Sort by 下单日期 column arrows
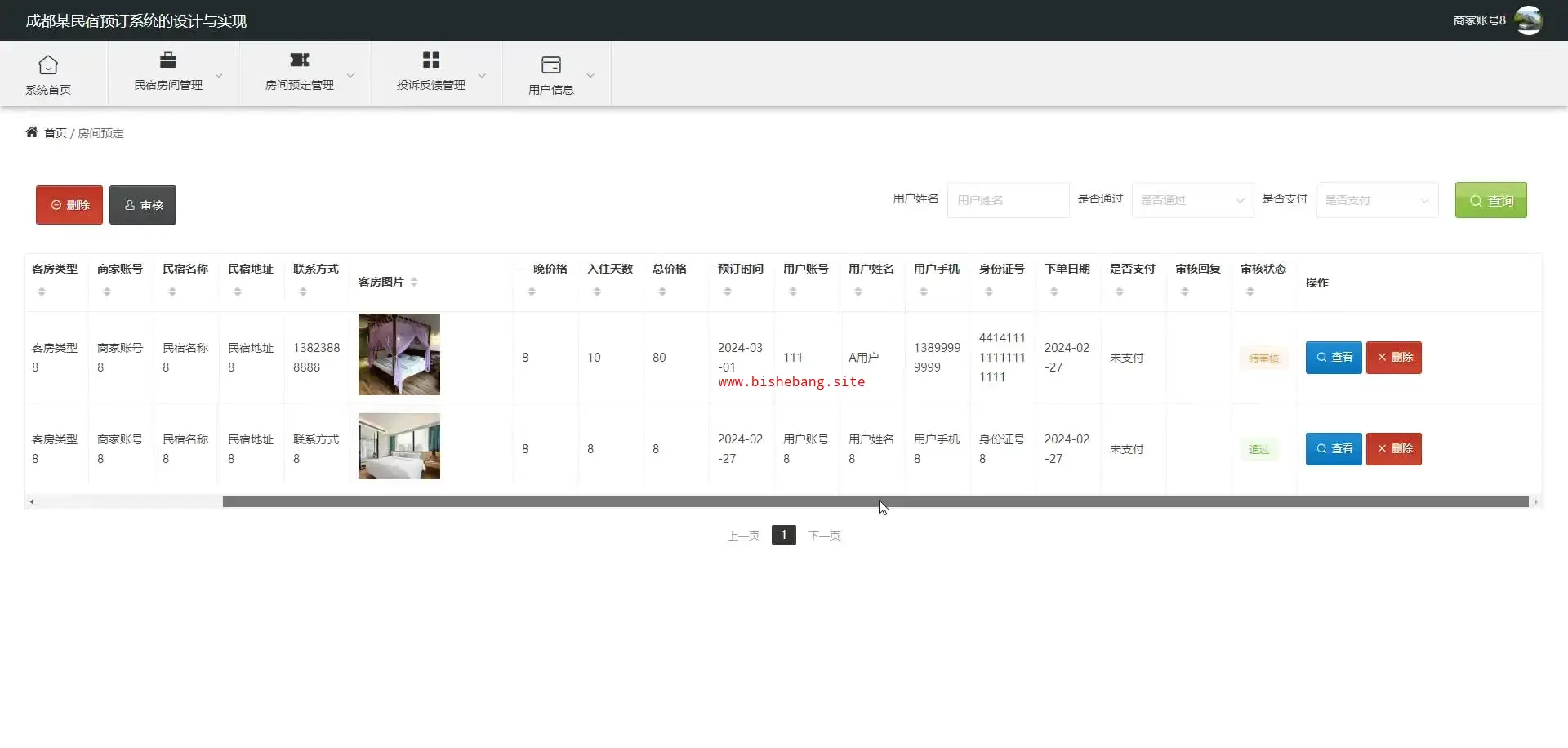Image resolution: width=1568 pixels, height=748 pixels. click(1054, 292)
